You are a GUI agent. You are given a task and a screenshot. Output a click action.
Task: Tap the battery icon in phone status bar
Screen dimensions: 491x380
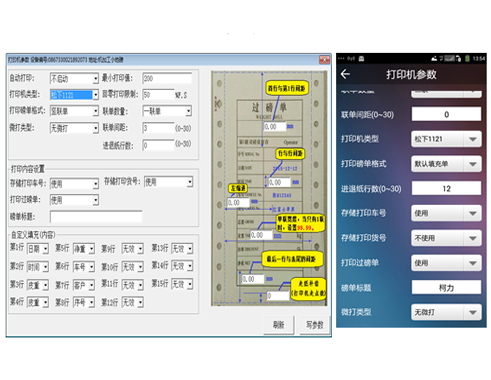467,59
